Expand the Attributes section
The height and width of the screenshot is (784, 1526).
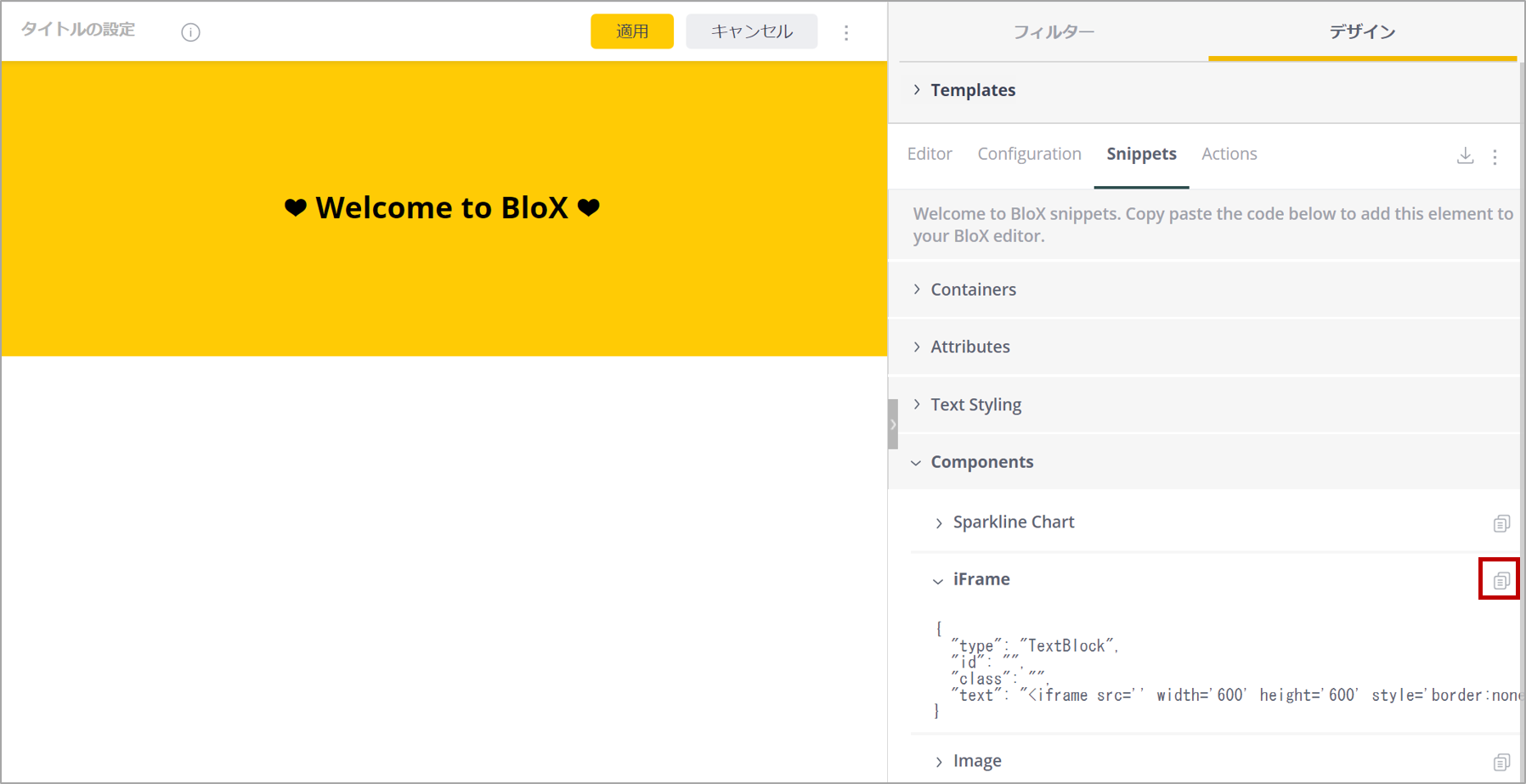point(1204,347)
